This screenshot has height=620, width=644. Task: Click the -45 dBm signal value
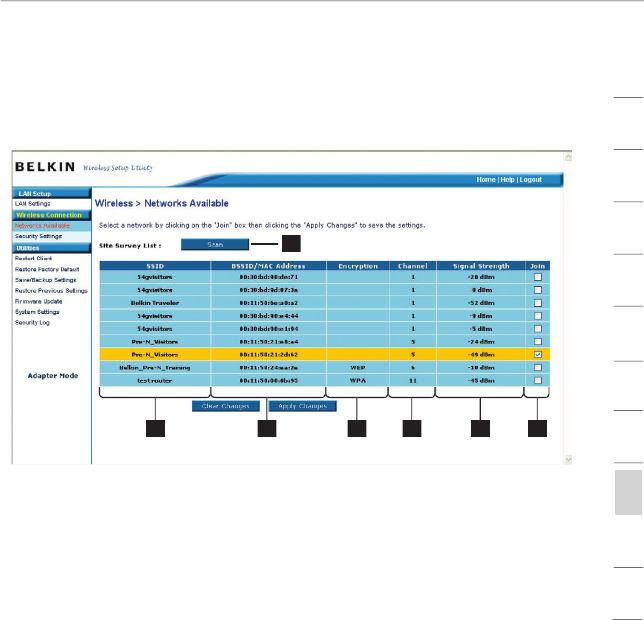(481, 381)
